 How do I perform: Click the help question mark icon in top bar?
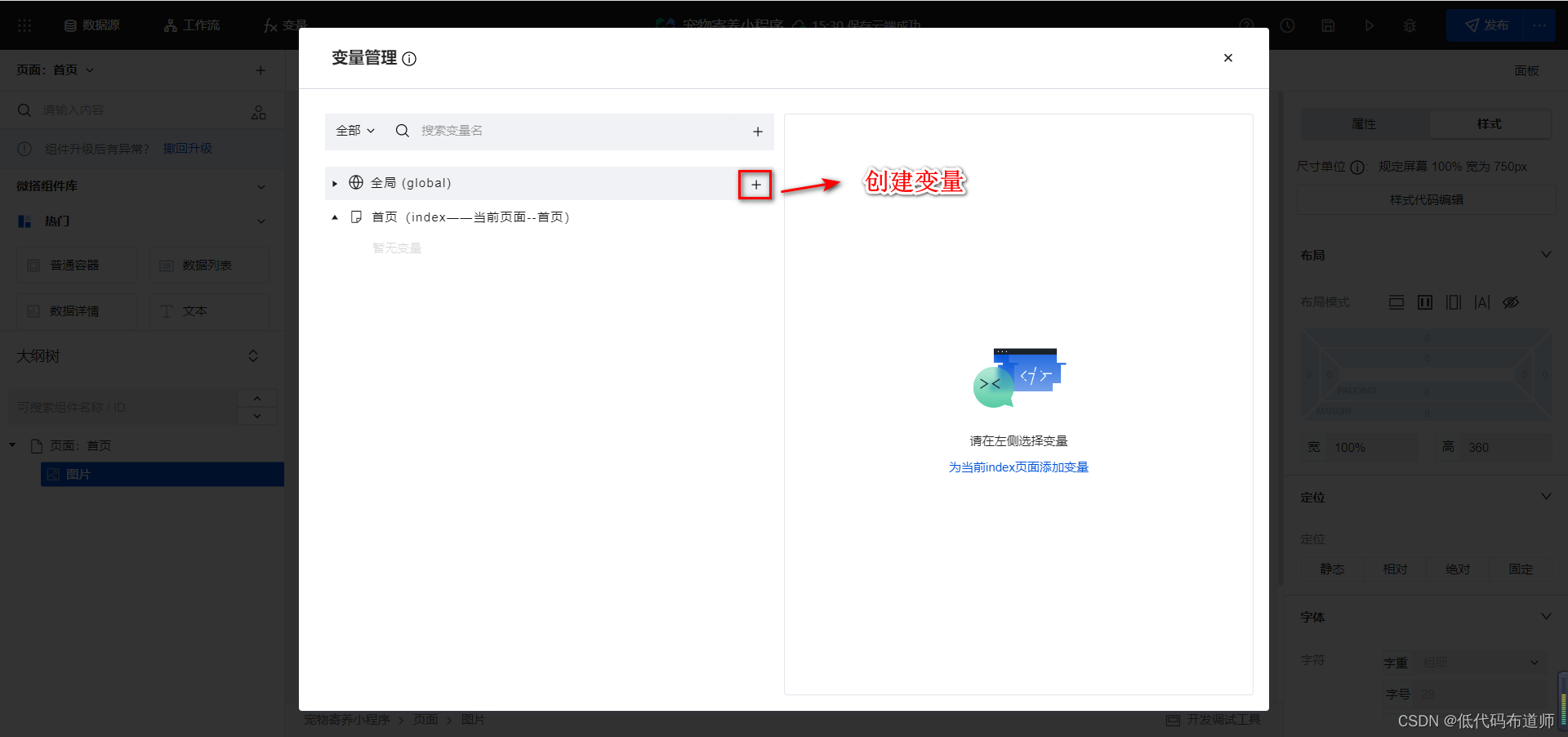(x=1246, y=25)
